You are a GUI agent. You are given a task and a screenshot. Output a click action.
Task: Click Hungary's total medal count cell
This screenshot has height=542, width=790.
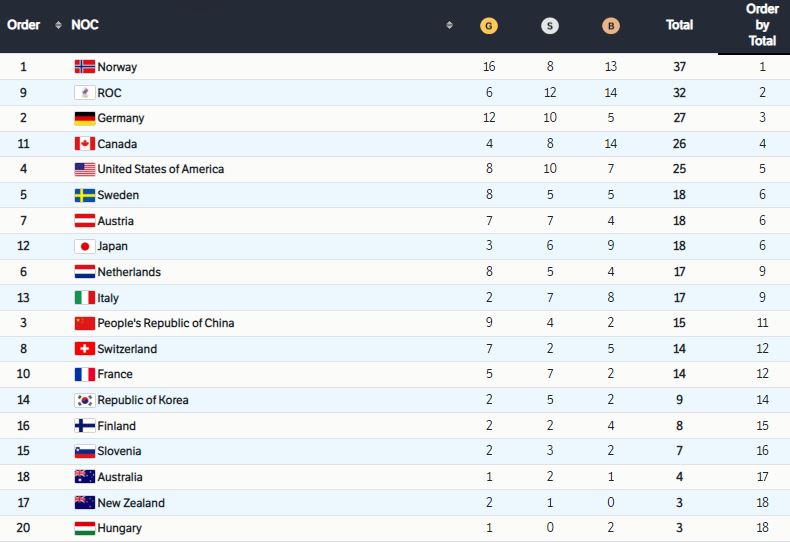click(x=680, y=528)
